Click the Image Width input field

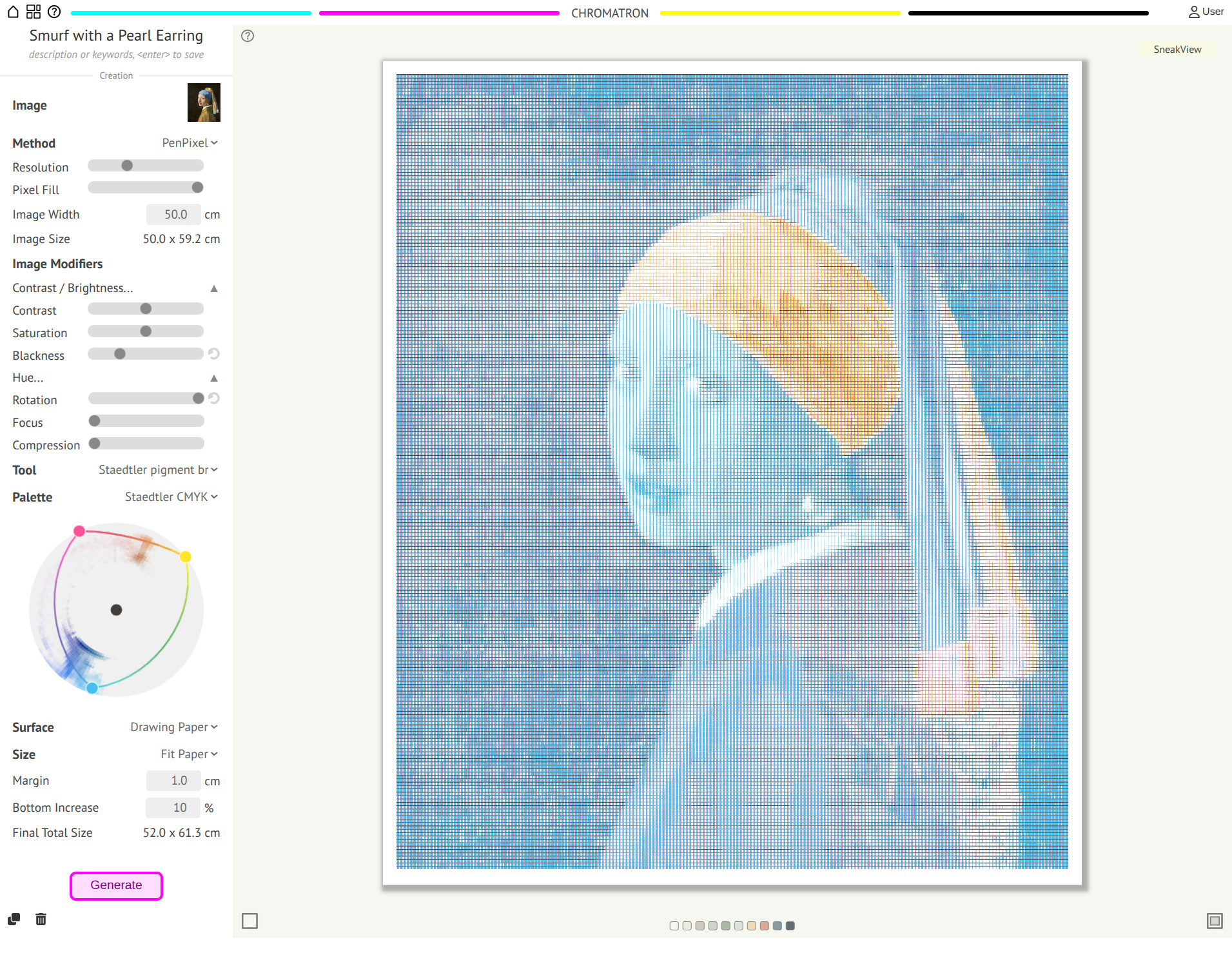point(173,215)
